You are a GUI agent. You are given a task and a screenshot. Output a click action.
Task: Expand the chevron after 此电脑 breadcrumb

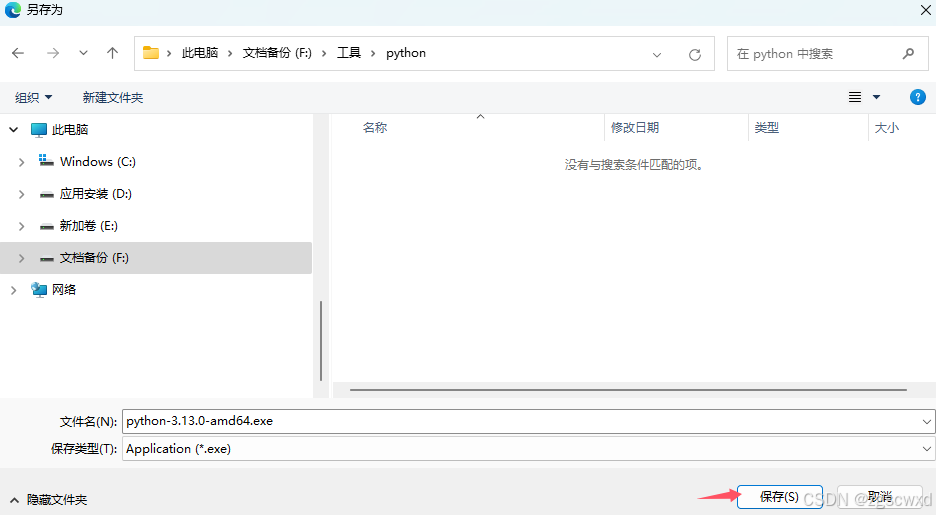coord(230,54)
